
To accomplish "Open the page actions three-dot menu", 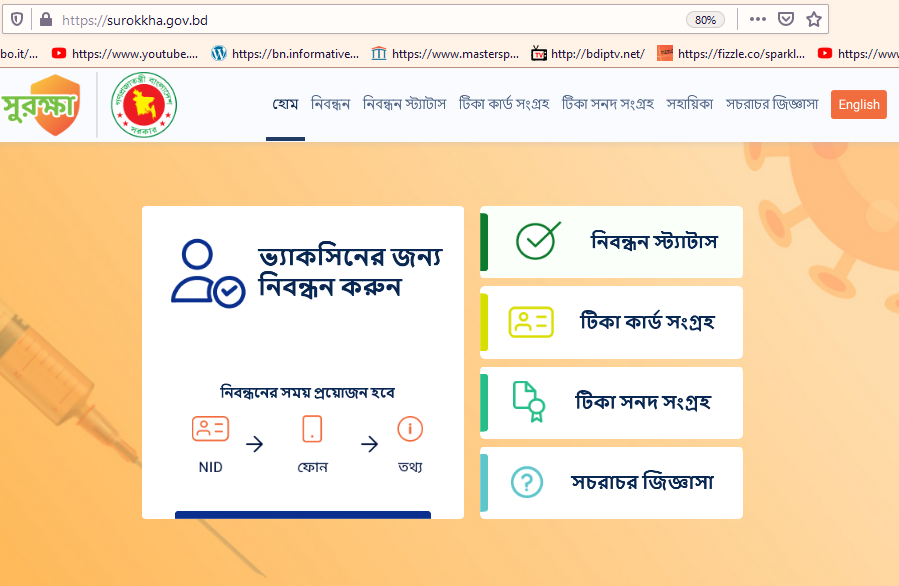I will [x=757, y=19].
